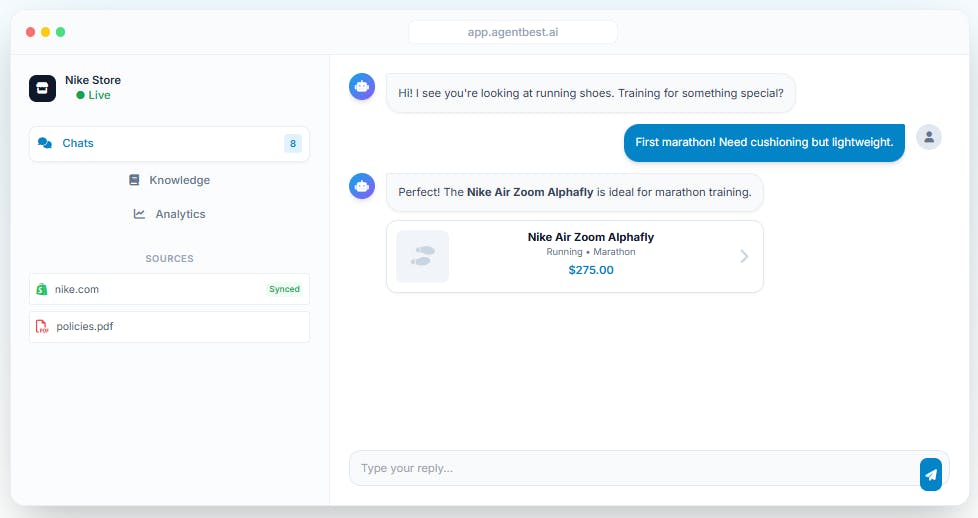Click the Shopify icon beside nike.com

42,289
